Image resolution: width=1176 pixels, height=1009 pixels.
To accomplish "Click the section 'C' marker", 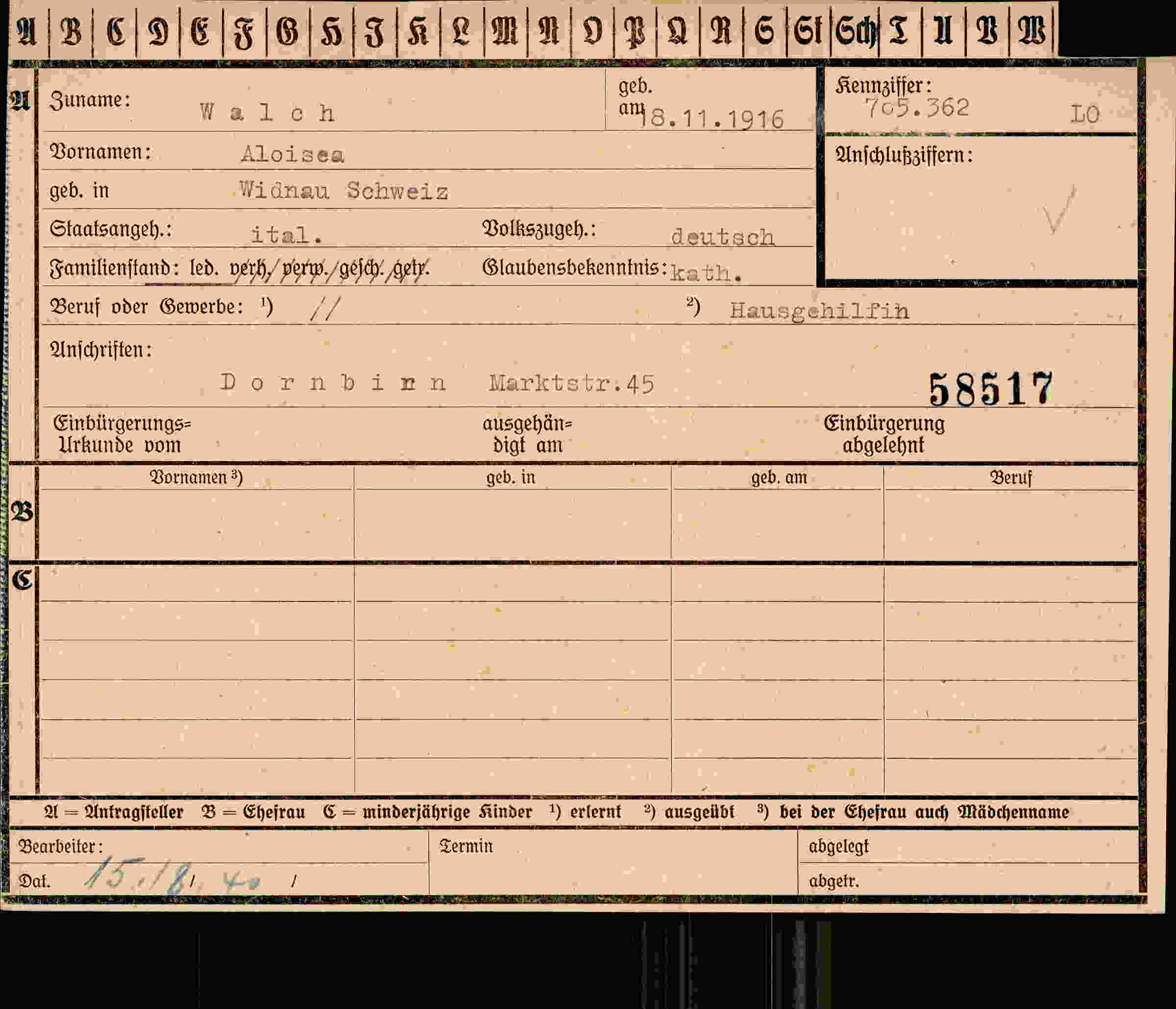I will pos(22,580).
